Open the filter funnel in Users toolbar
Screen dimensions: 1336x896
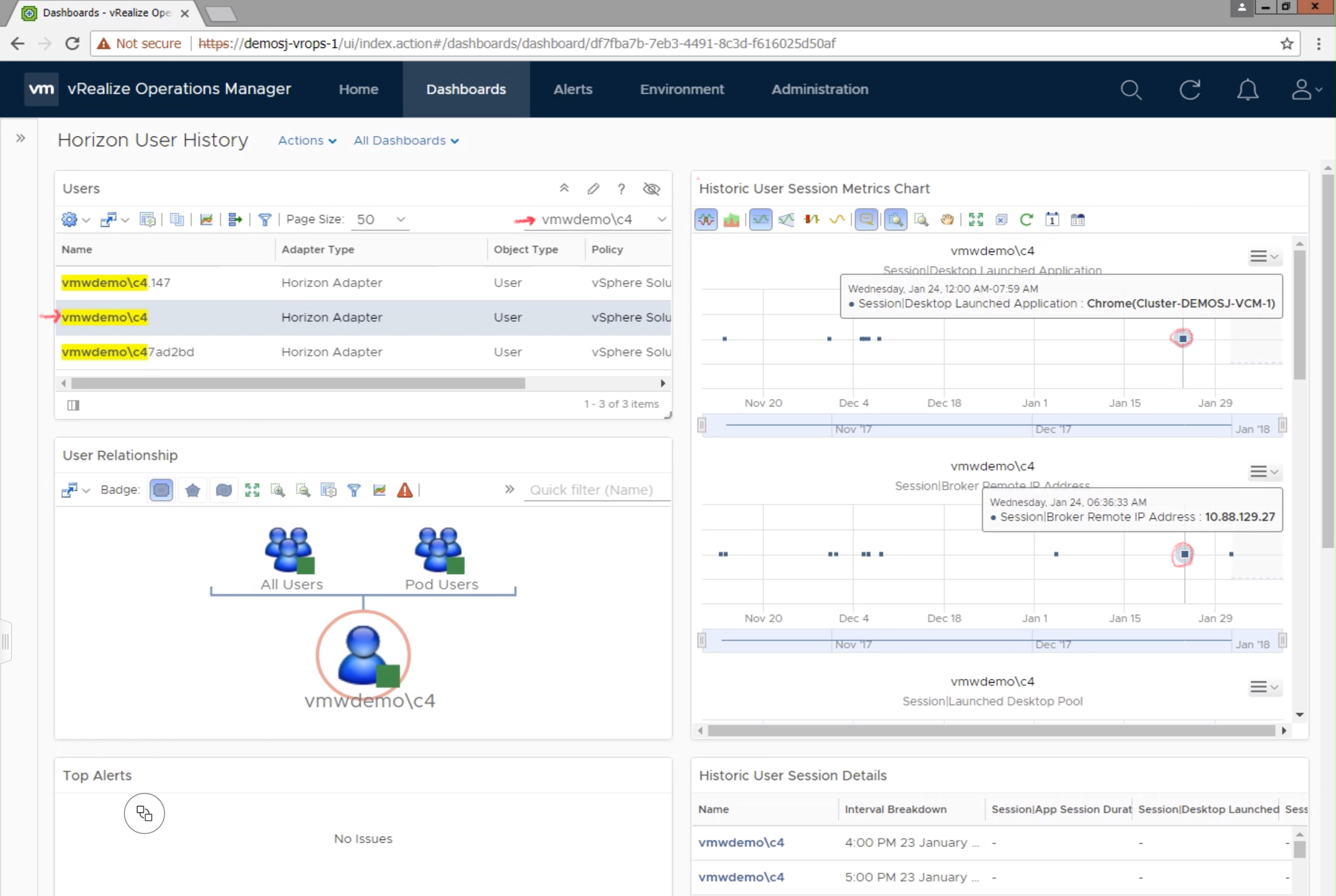pyautogui.click(x=265, y=220)
